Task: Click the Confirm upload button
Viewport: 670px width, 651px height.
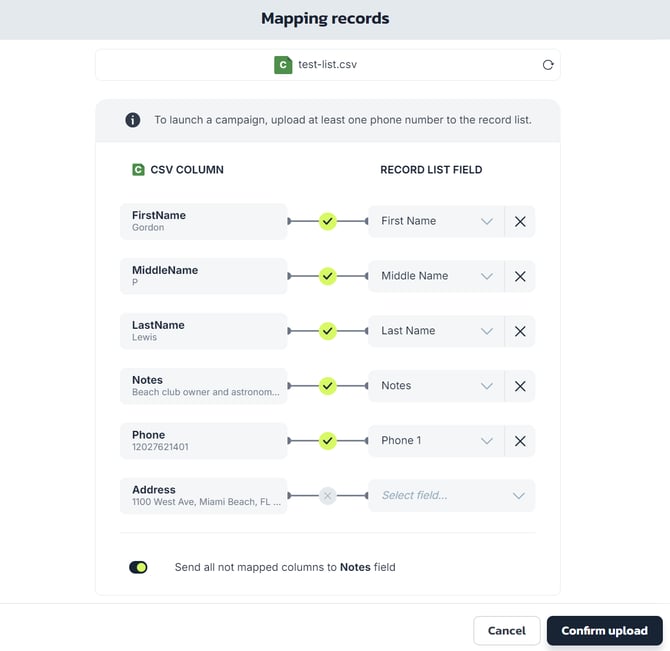Action: coord(605,630)
